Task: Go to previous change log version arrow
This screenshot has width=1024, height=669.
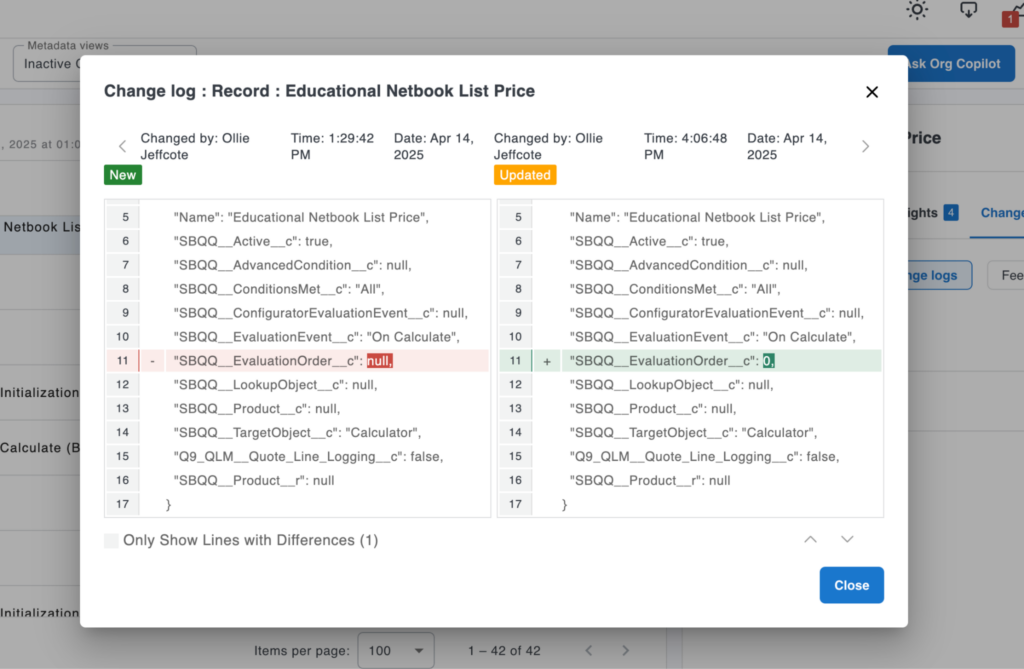Action: click(x=122, y=146)
